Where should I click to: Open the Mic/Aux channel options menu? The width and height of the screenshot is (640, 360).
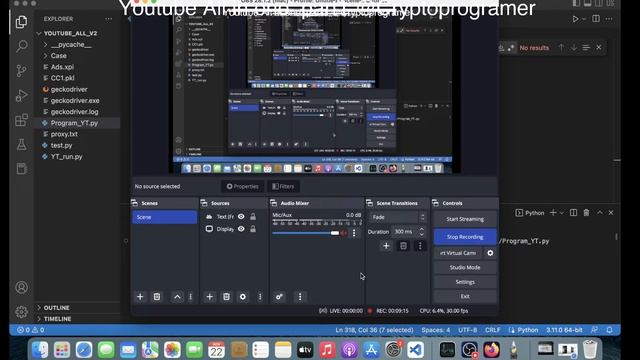(x=354, y=233)
